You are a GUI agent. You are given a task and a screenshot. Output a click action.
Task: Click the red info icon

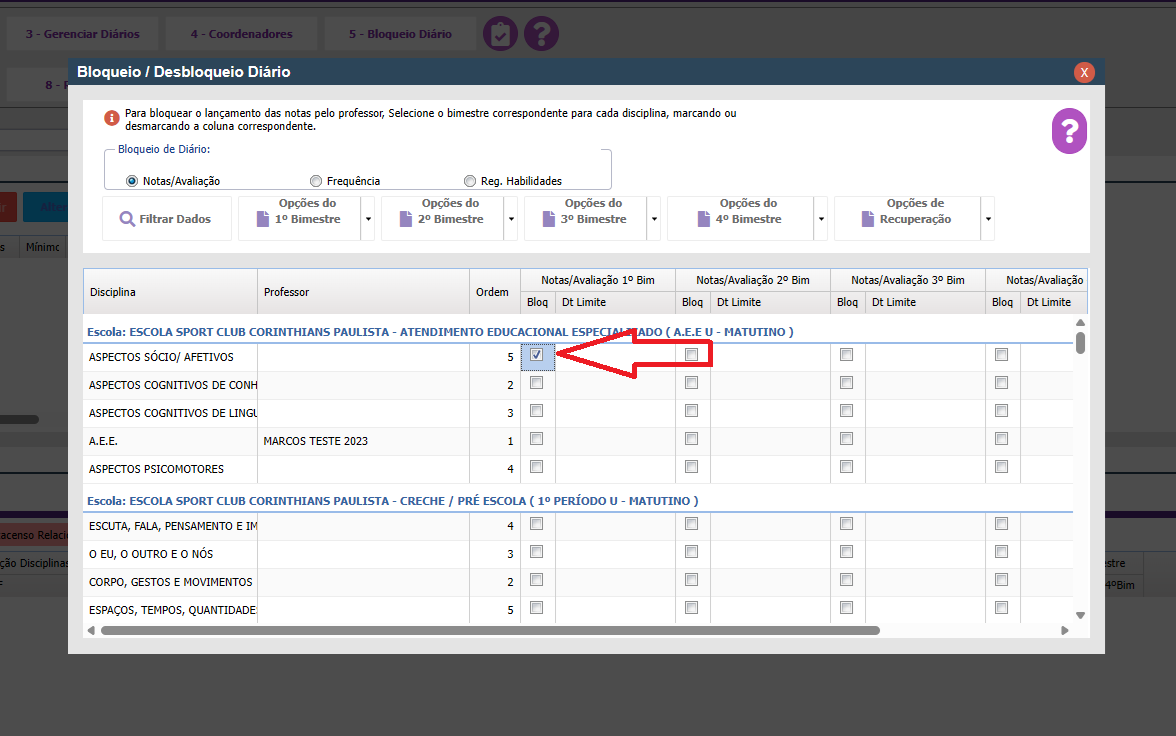click(x=112, y=118)
